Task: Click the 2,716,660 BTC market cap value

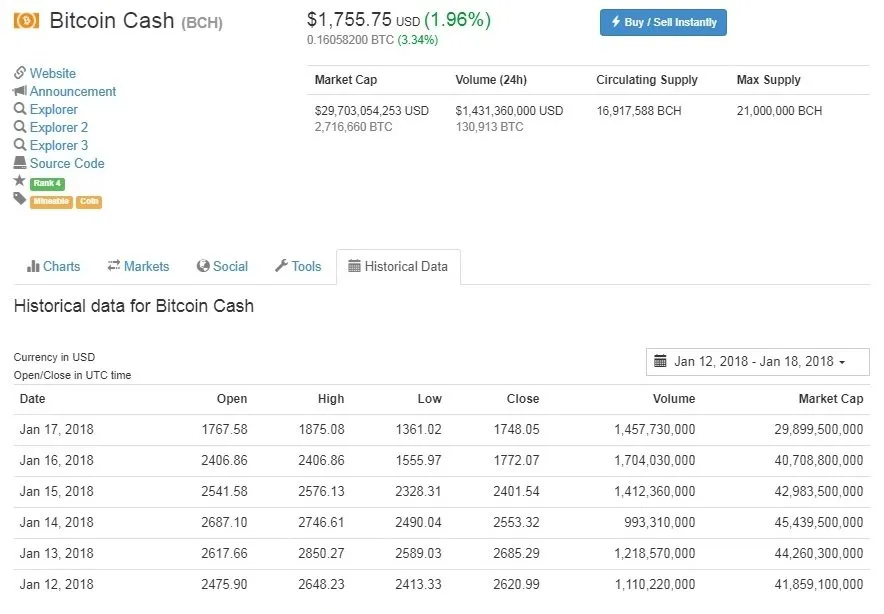Action: 353,127
